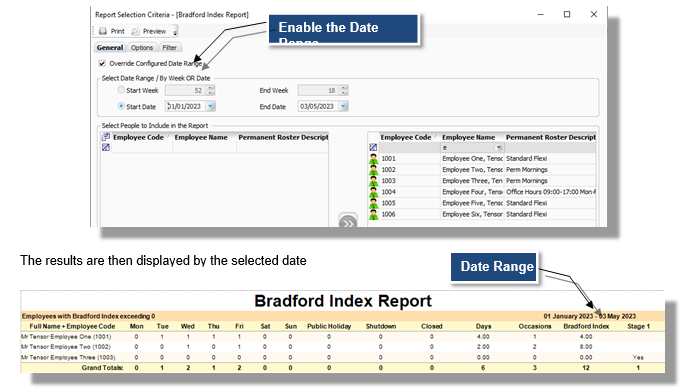Select the 'Employee Four, Tens' name cell
Screen dimensions: 687x392
(472, 192)
